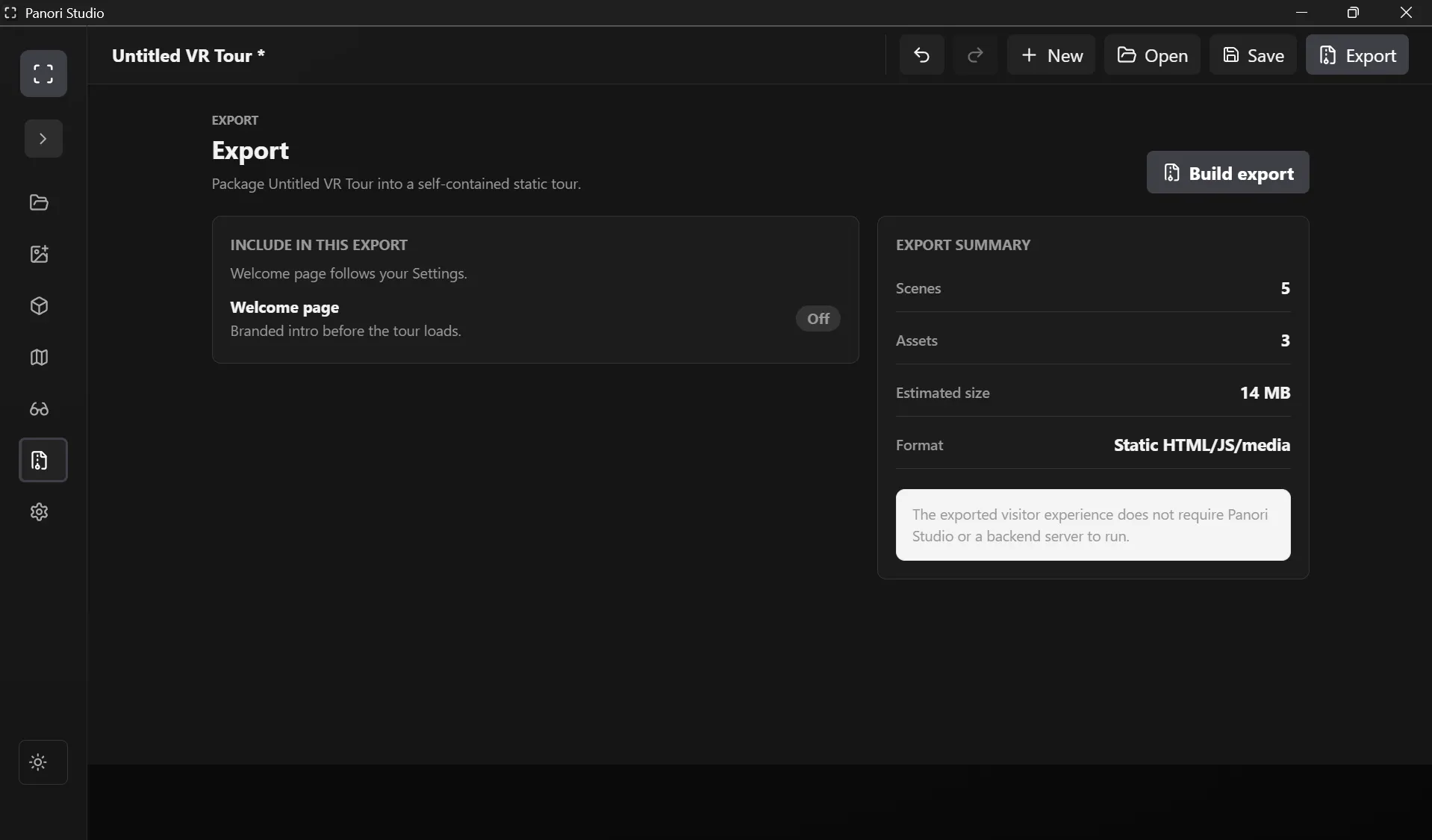Open the settings gear sidebar icon
1432x840 pixels.
(39, 511)
